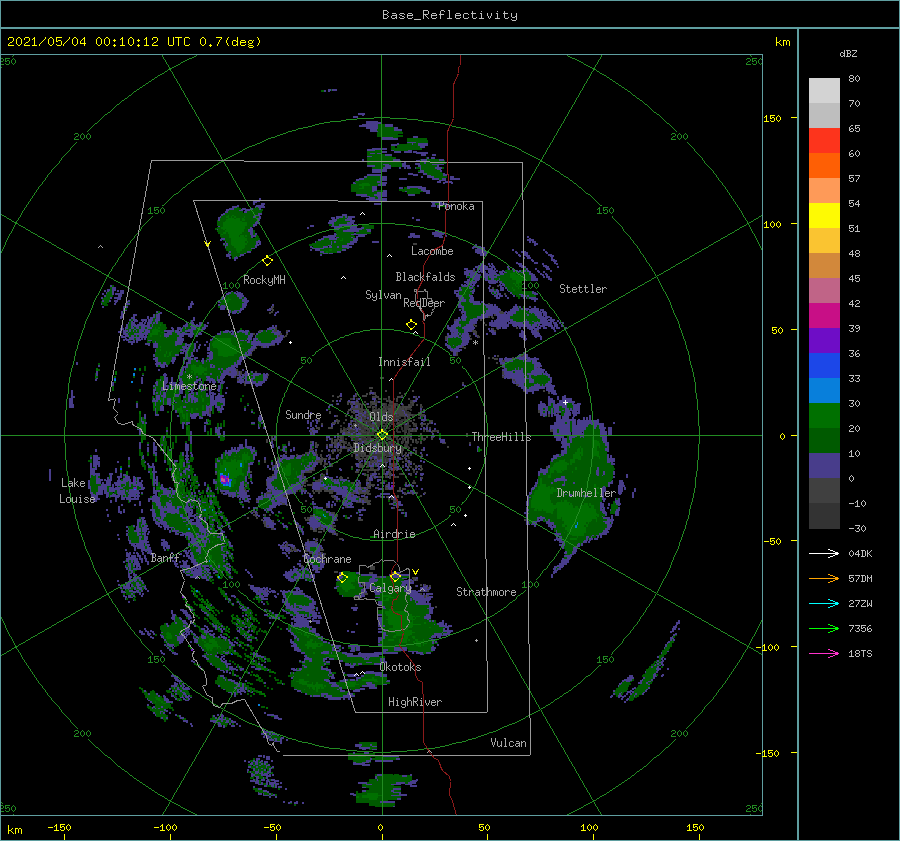Click the dBZ heading above the color scale
Image resolution: width=900 pixels, height=841 pixels.
click(848, 54)
